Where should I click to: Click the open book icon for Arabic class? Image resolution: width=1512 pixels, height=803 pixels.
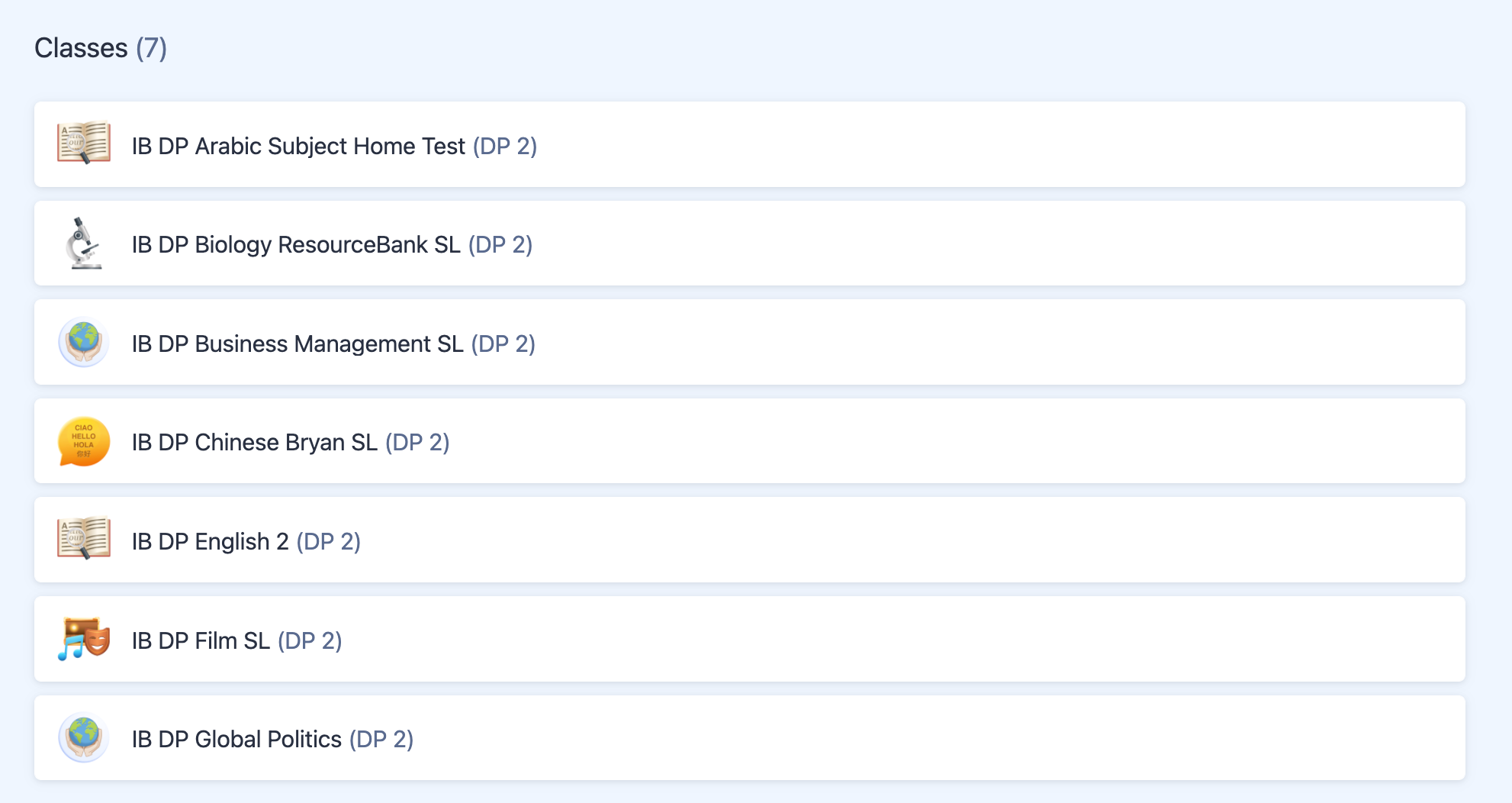point(84,144)
